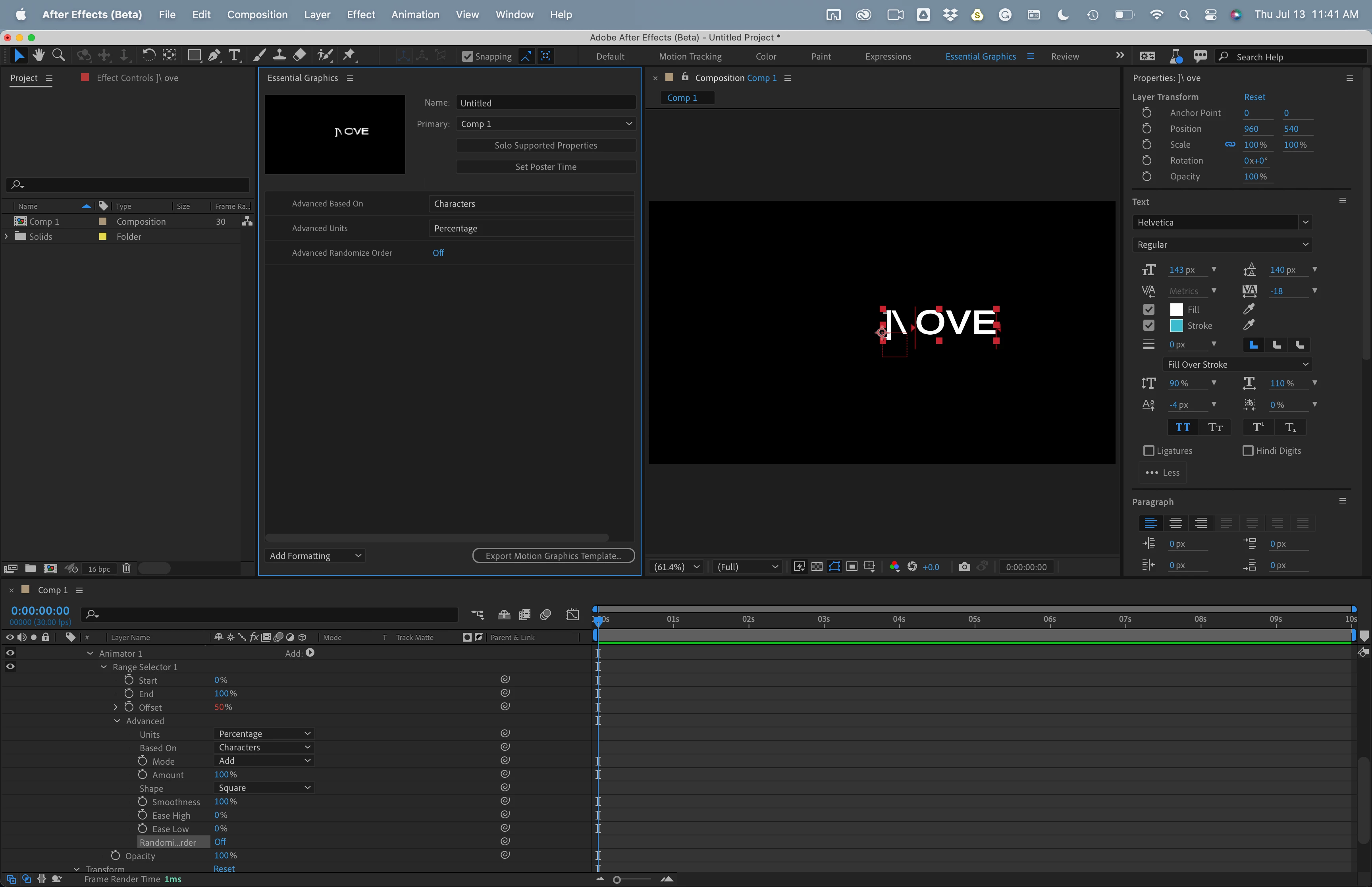Collapse the Range Selector 1 group
The height and width of the screenshot is (887, 1372).
pos(104,667)
